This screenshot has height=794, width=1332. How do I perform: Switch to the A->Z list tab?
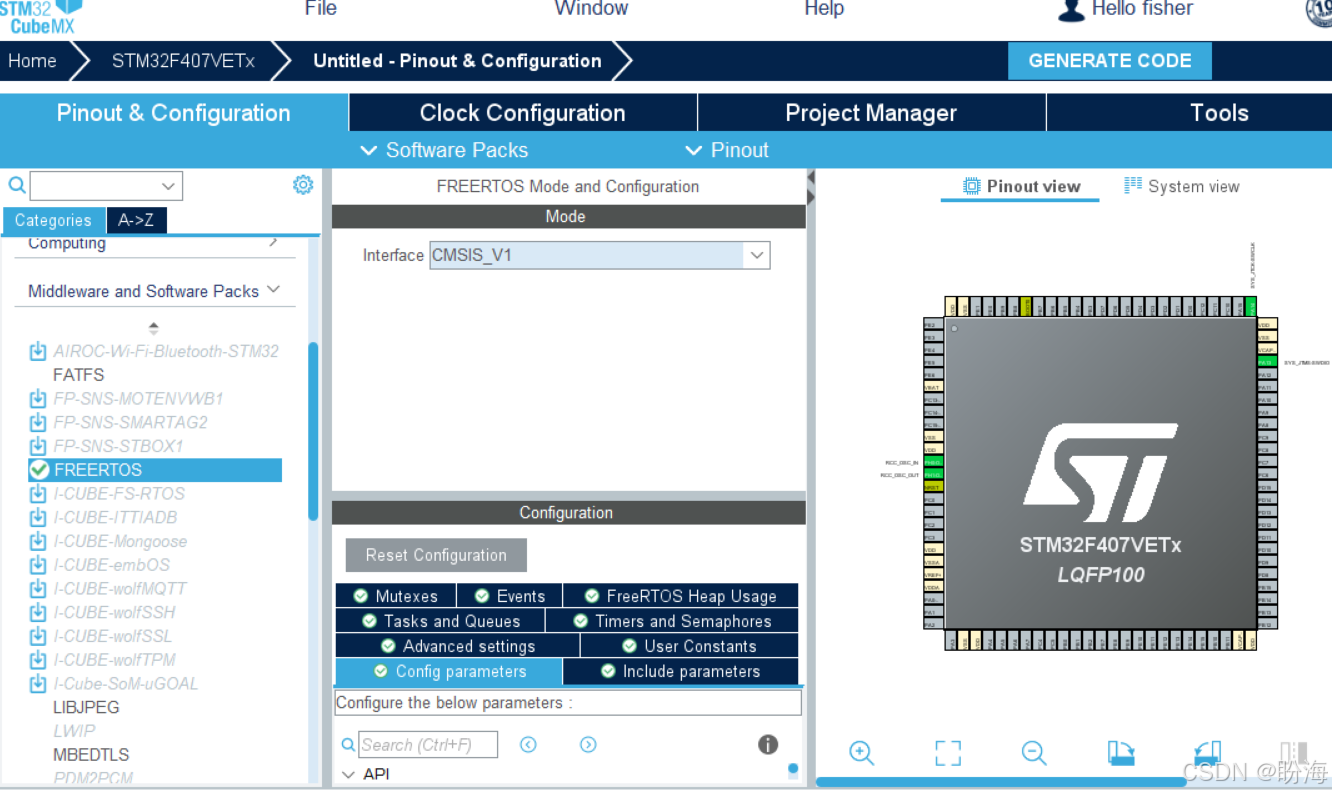click(136, 220)
